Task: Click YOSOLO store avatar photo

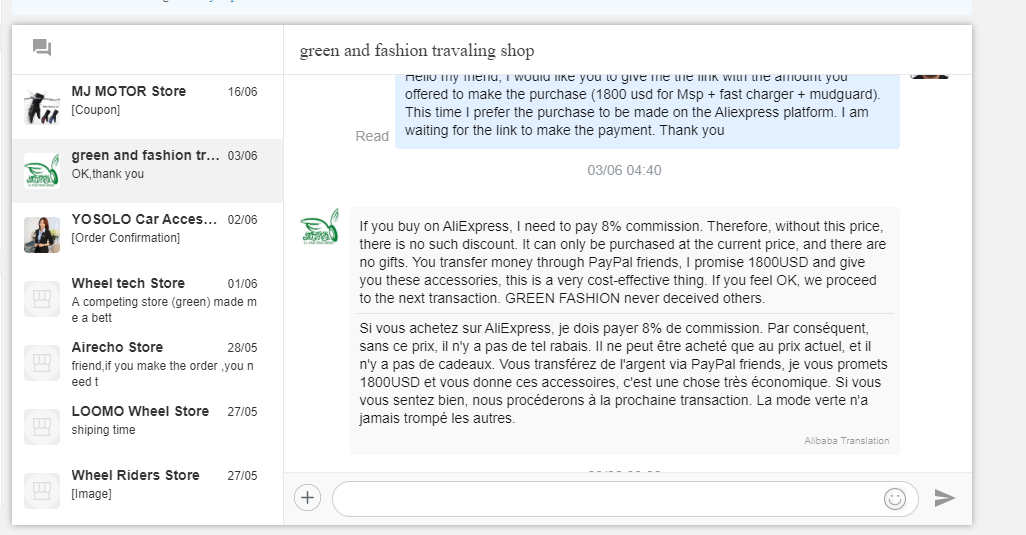Action: [42, 235]
